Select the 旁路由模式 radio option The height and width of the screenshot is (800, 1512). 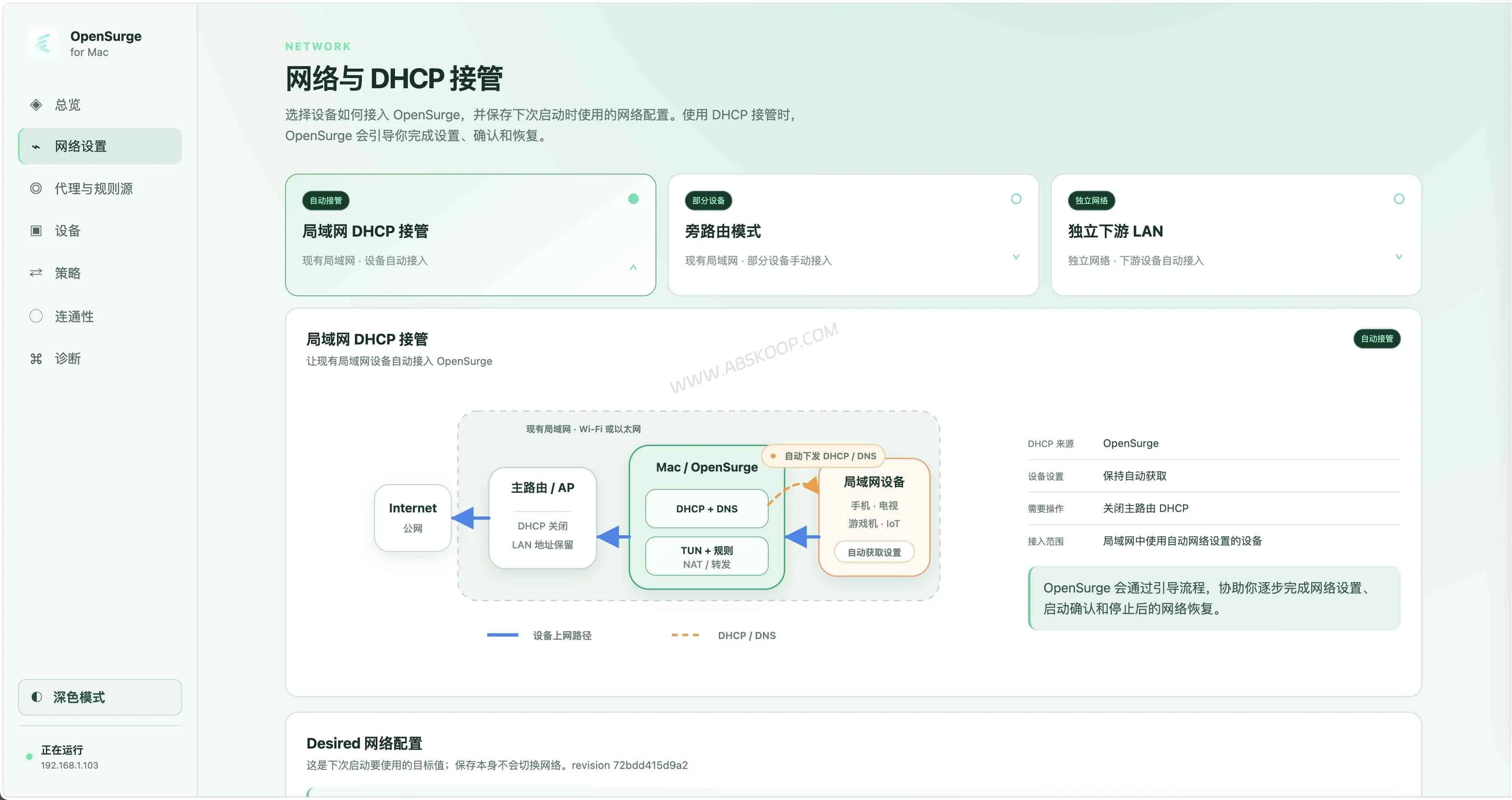1016,199
